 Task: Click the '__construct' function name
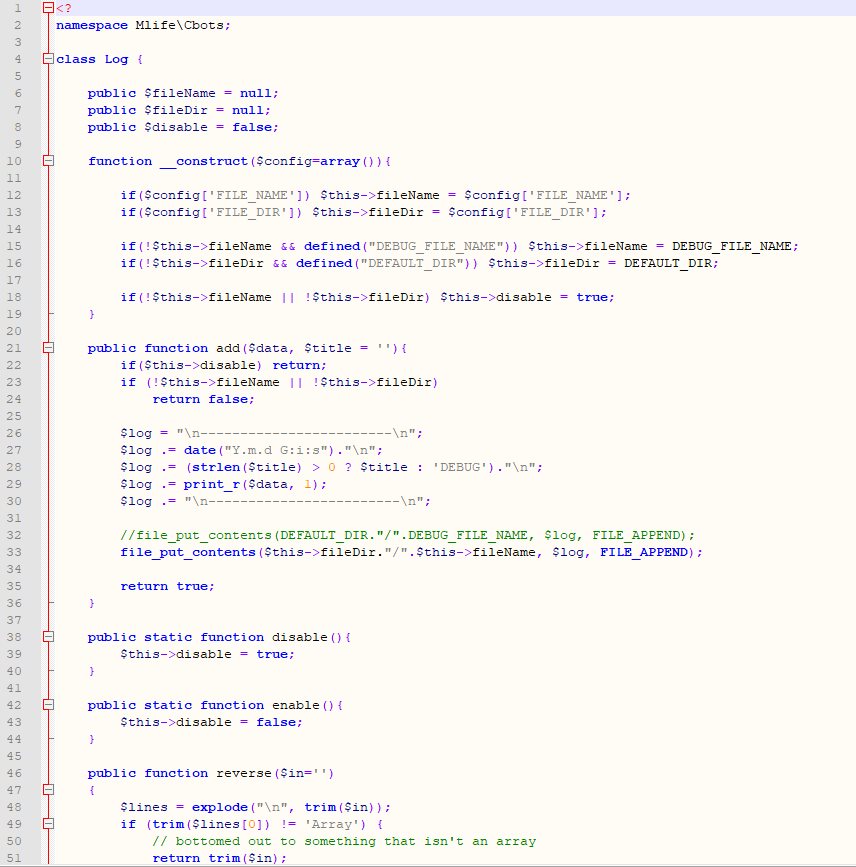(203, 161)
